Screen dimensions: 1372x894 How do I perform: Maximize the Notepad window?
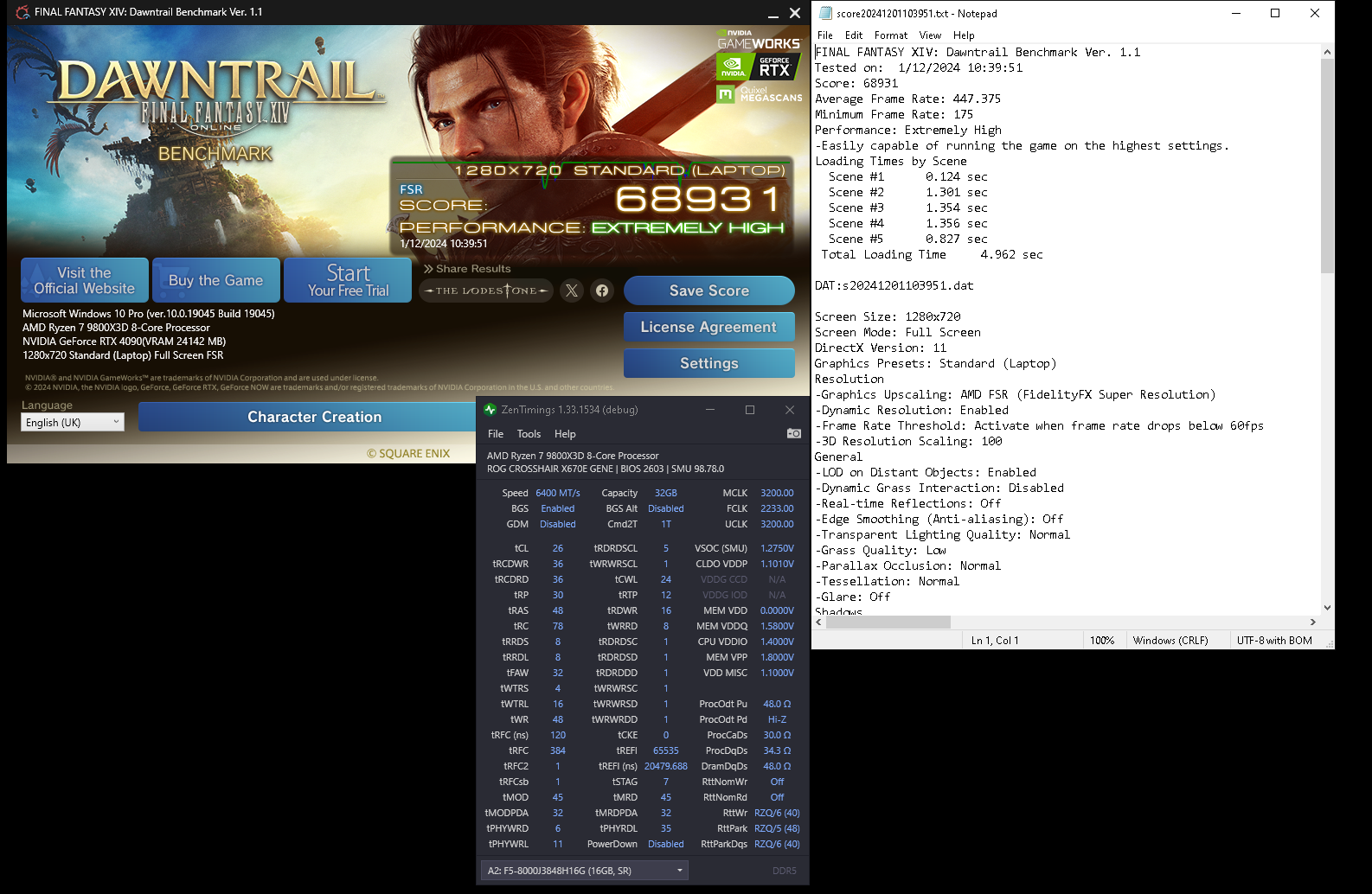(x=1275, y=13)
